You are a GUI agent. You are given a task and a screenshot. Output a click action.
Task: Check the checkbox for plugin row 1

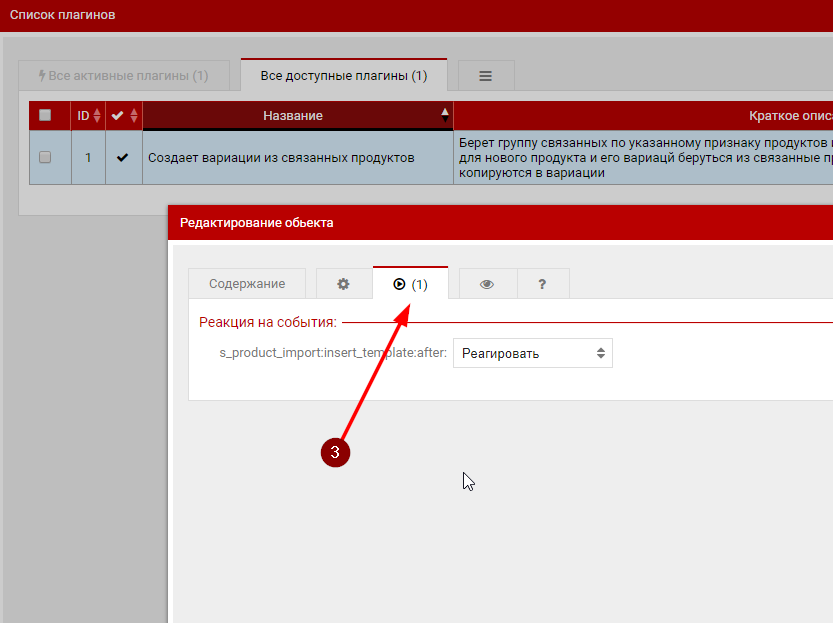pos(45,157)
